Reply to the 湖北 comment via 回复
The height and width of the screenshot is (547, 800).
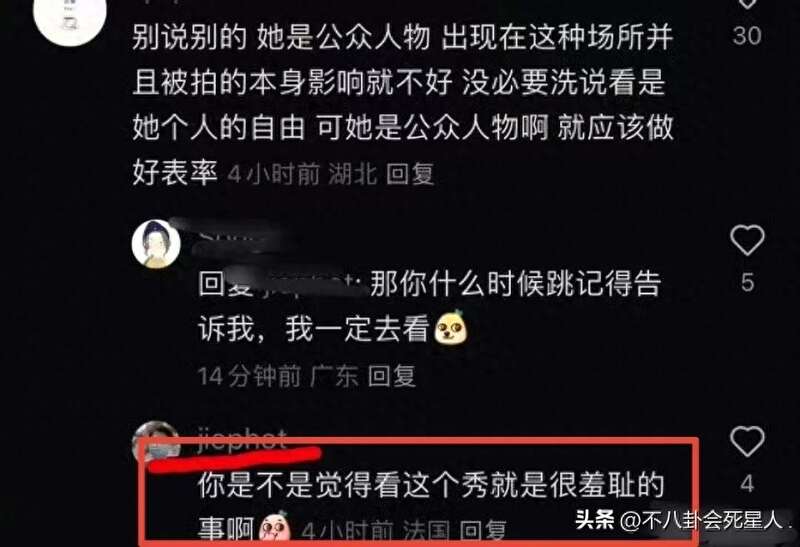pyautogui.click(x=410, y=174)
